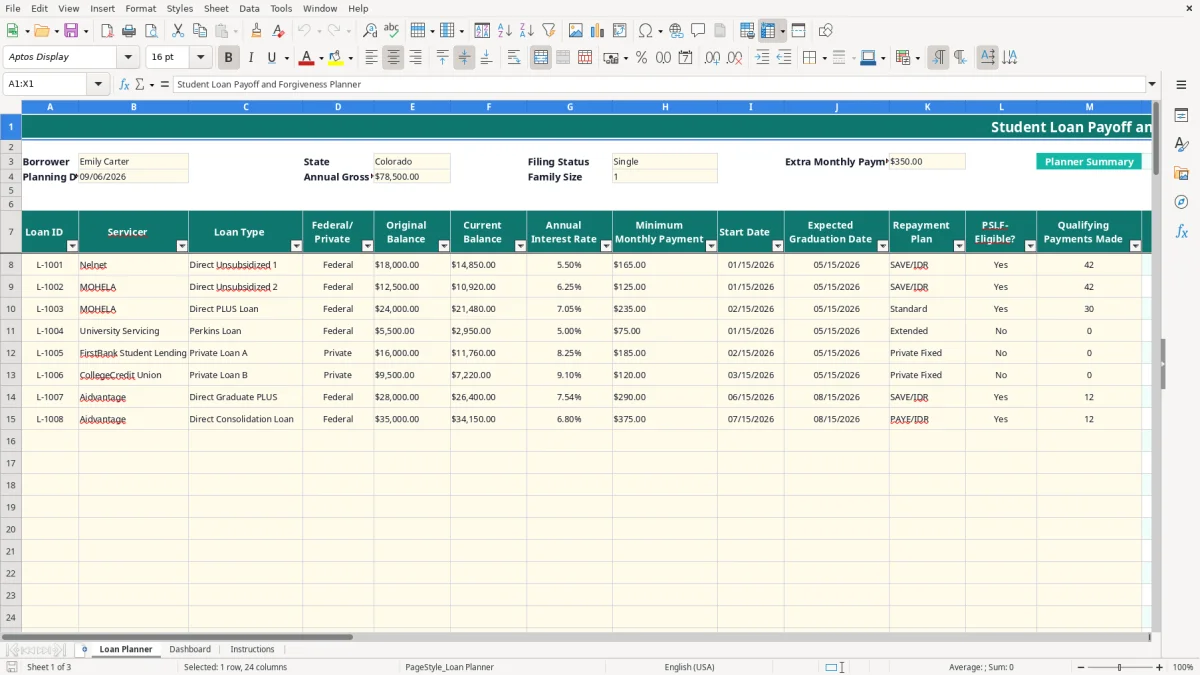Open the Current Balance filter dropdown
This screenshot has width=1200, height=675.
click(520, 246)
